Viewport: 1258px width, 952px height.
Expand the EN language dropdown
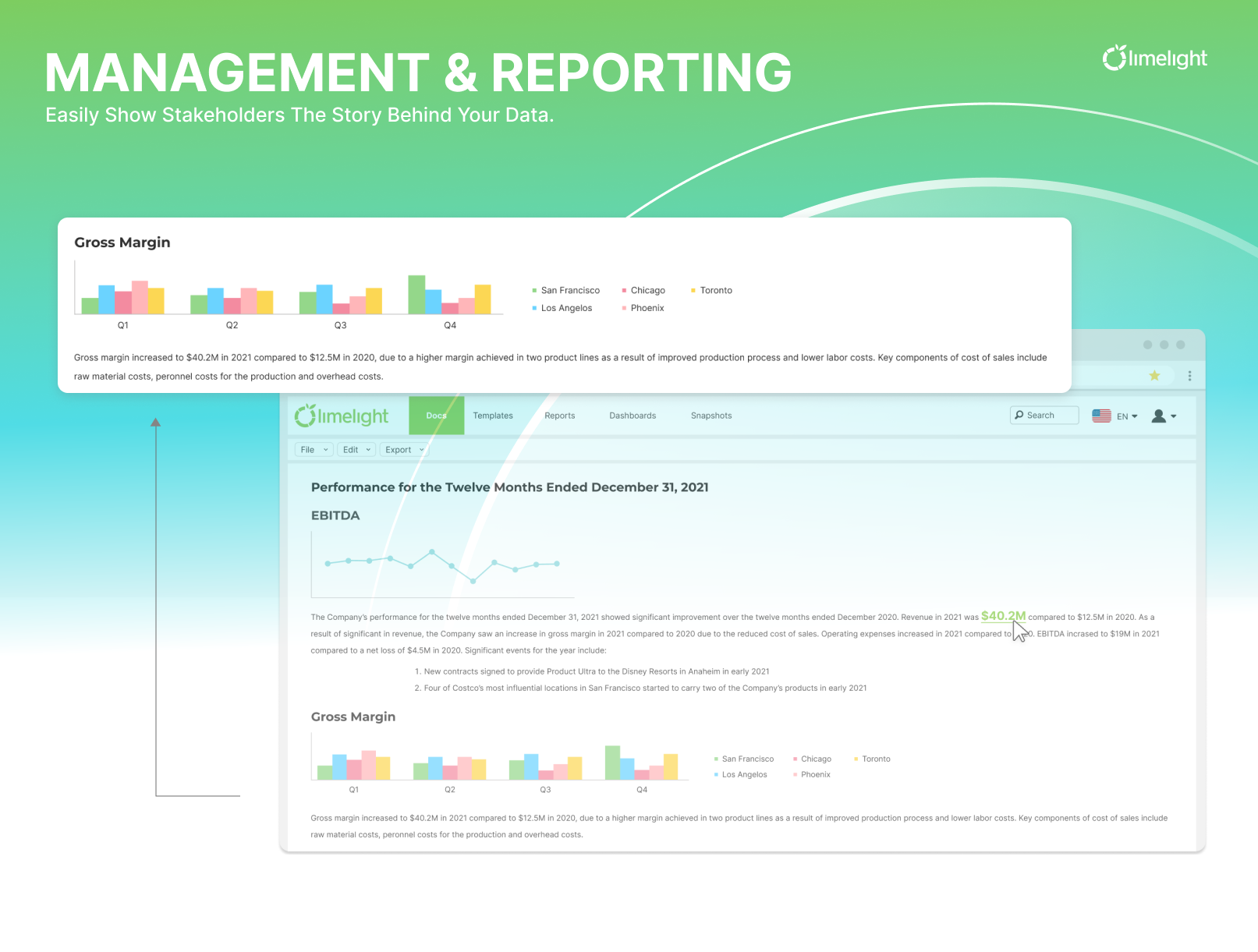1127,416
